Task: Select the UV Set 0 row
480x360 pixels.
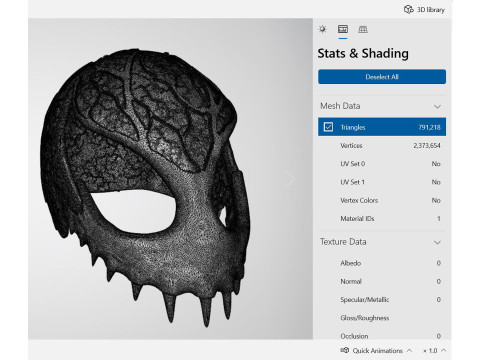Action: point(382,164)
